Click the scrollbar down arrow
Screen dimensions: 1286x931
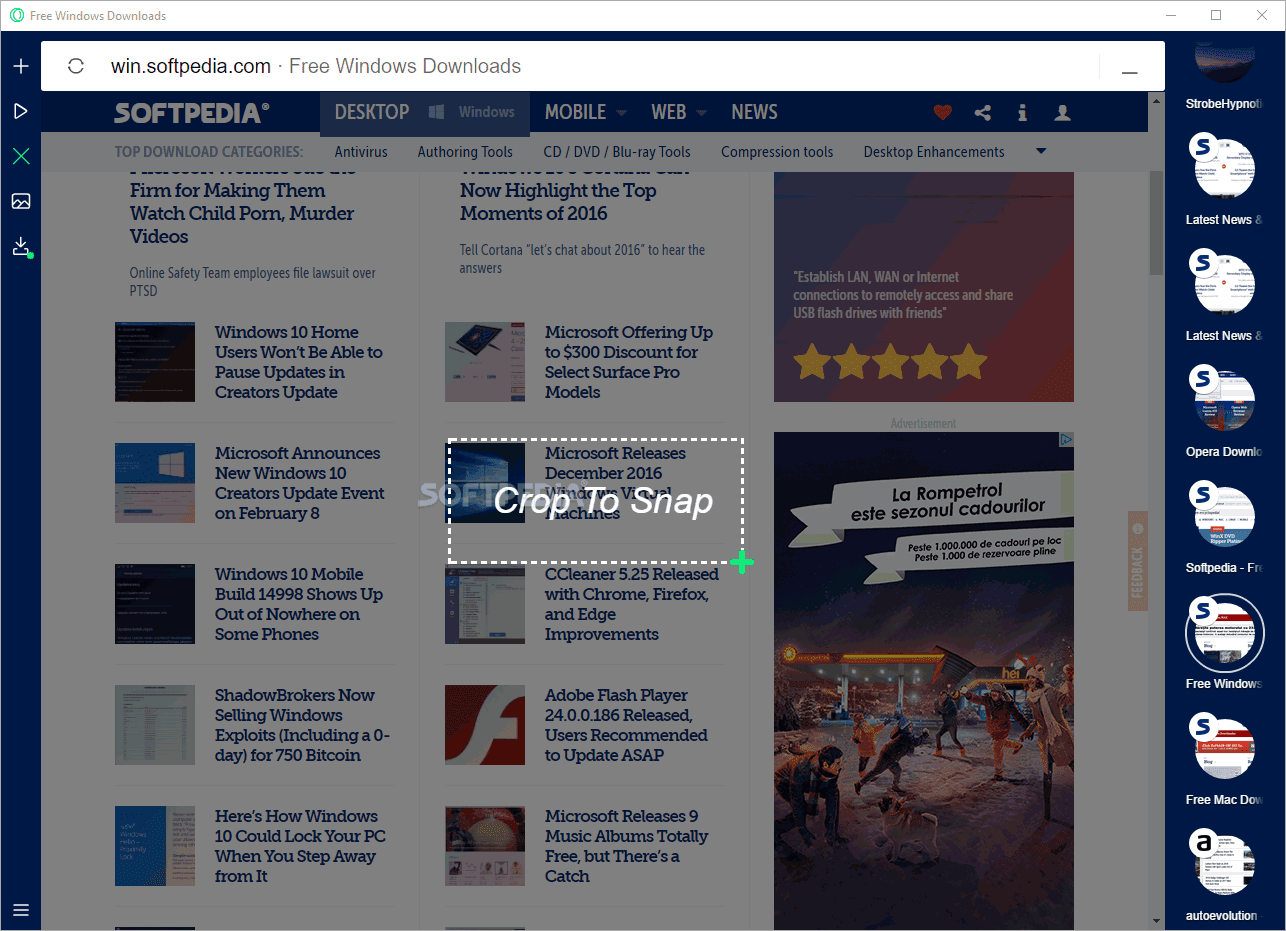click(x=1157, y=921)
